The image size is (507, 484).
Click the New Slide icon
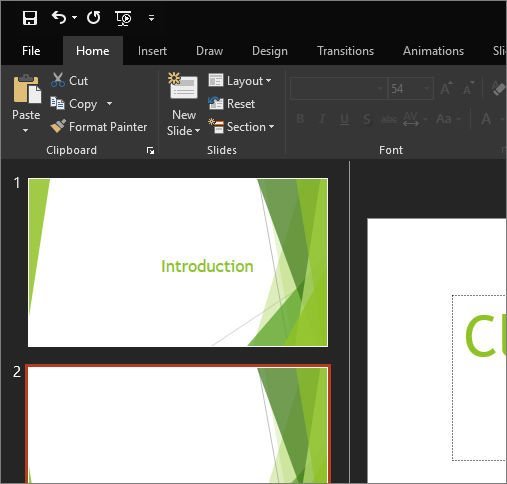183,86
